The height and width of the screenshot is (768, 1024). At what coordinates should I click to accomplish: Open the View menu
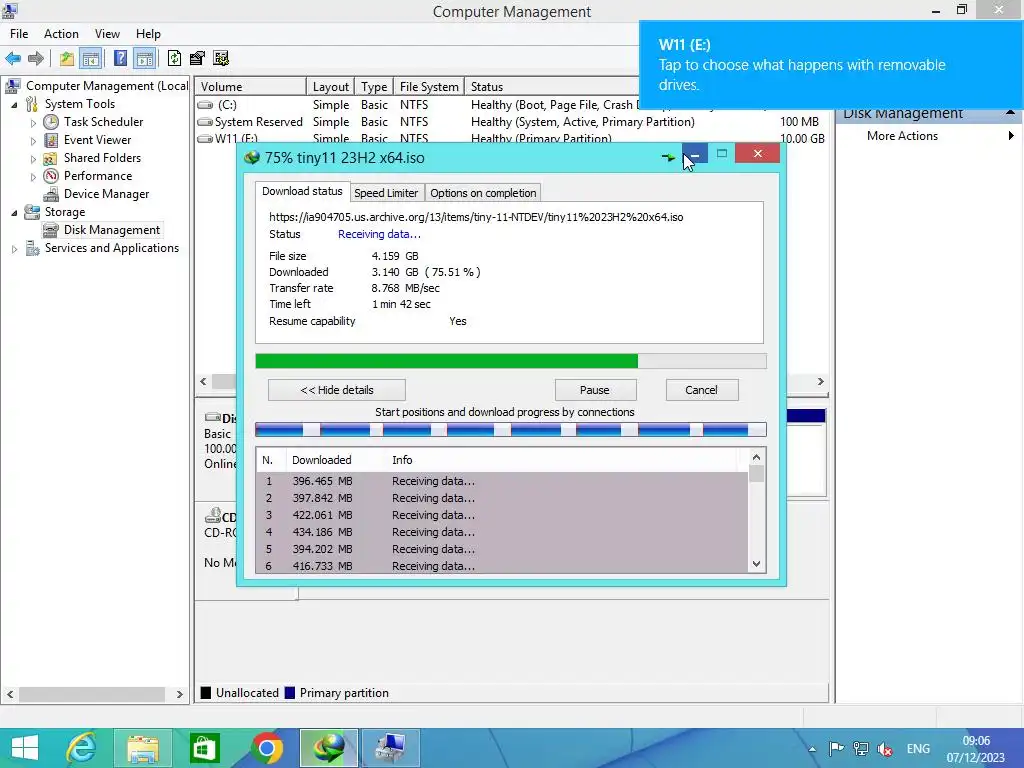coord(107,33)
